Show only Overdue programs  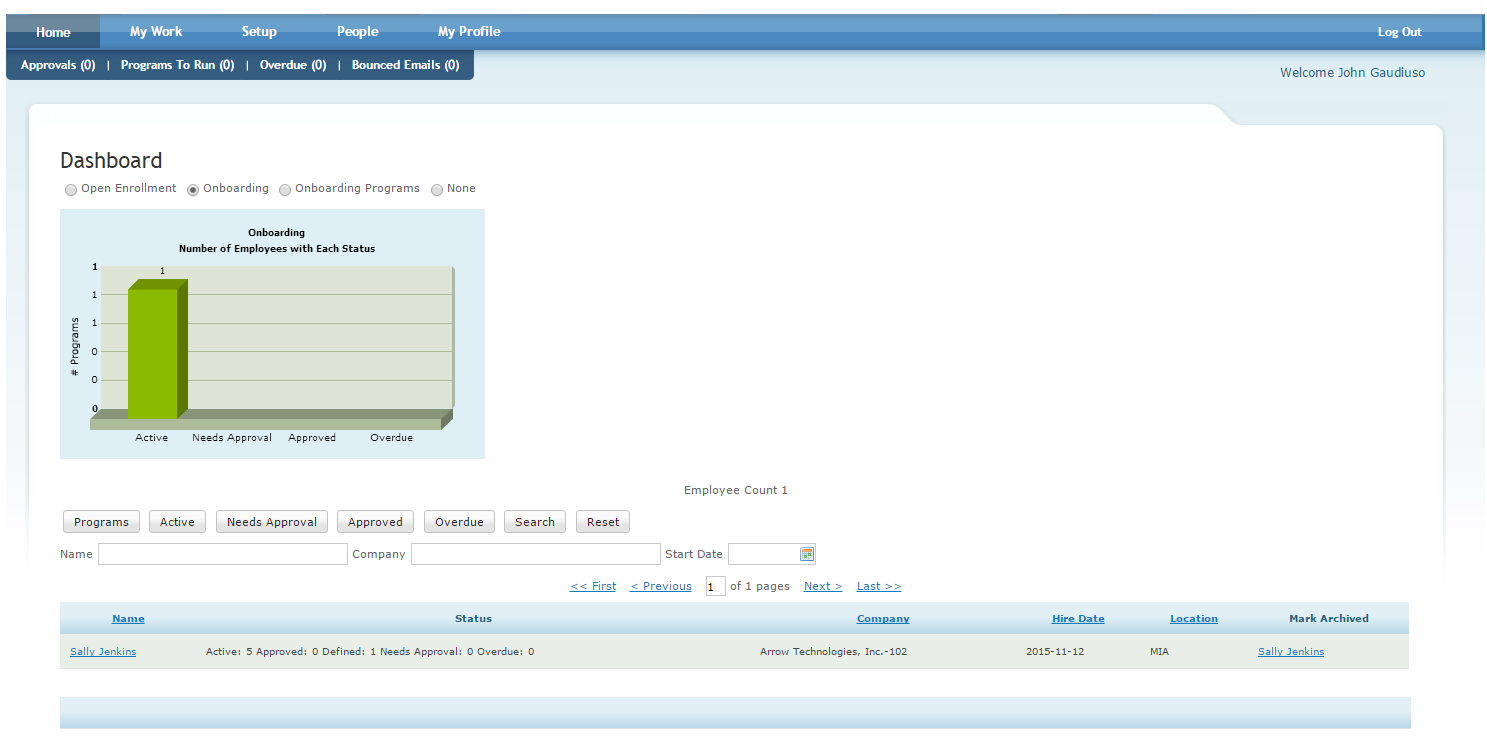459,521
